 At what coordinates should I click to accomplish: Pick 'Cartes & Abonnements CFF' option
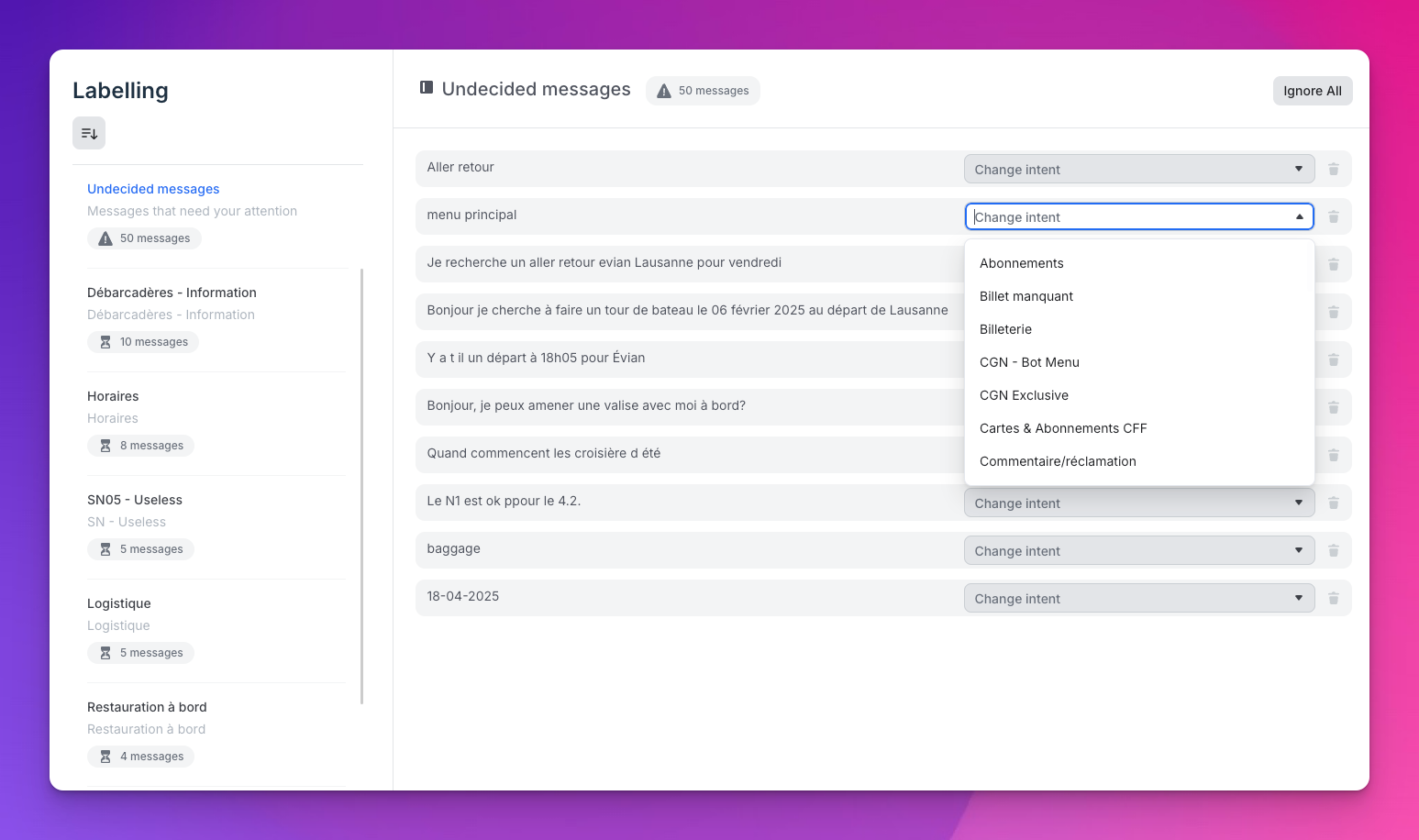point(1139,428)
